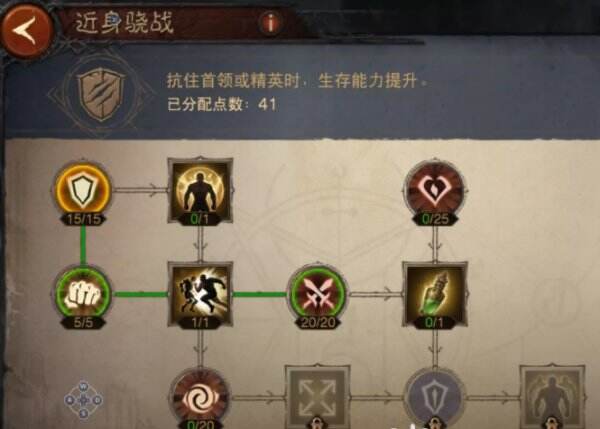
Task: Click the 近身骁战 title banner
Action: 124,23
